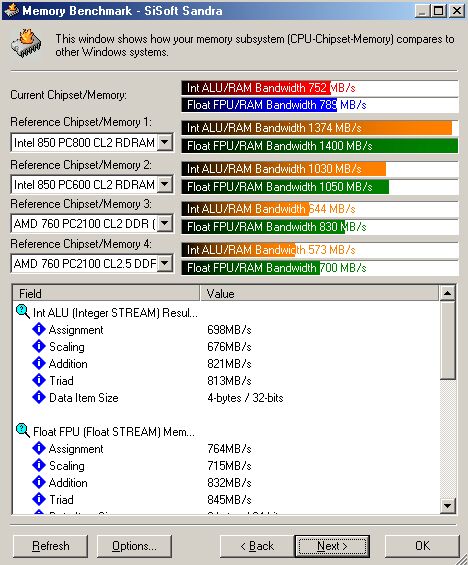Screen dimensions: 468x565
Task: Click the 845MB/s Triad value
Action: coord(229,499)
